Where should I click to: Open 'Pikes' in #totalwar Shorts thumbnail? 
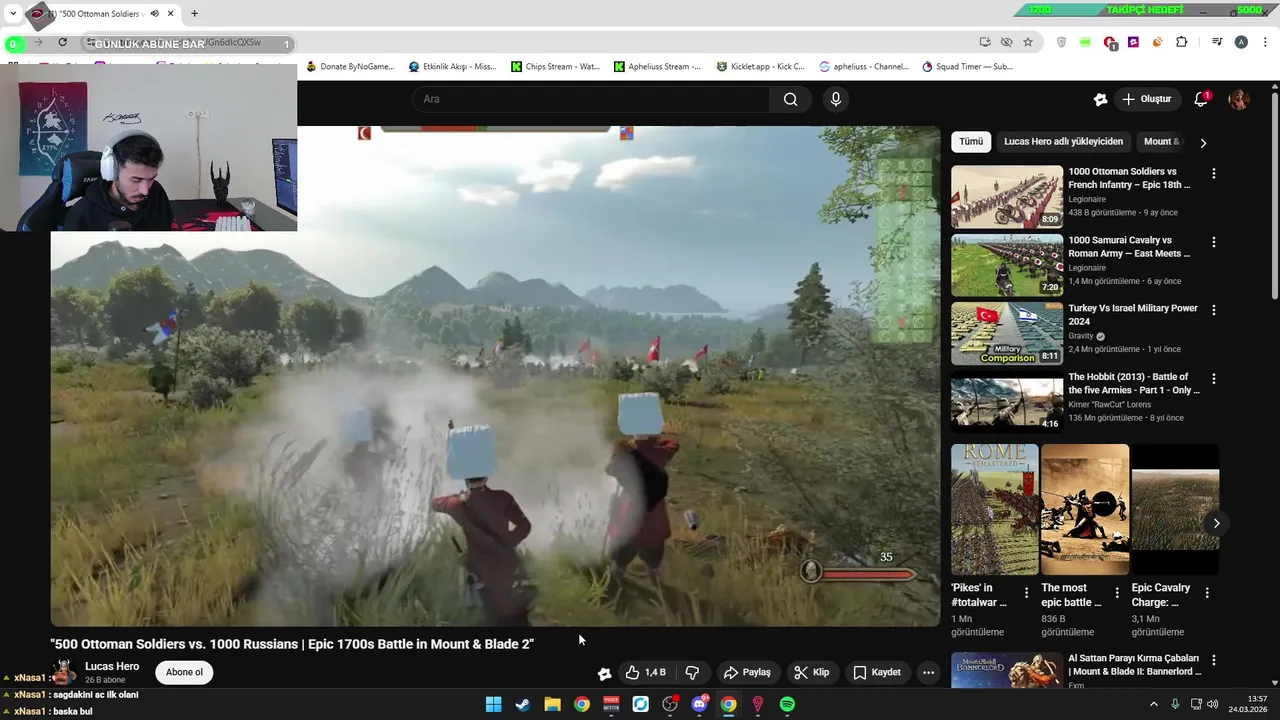coord(995,510)
